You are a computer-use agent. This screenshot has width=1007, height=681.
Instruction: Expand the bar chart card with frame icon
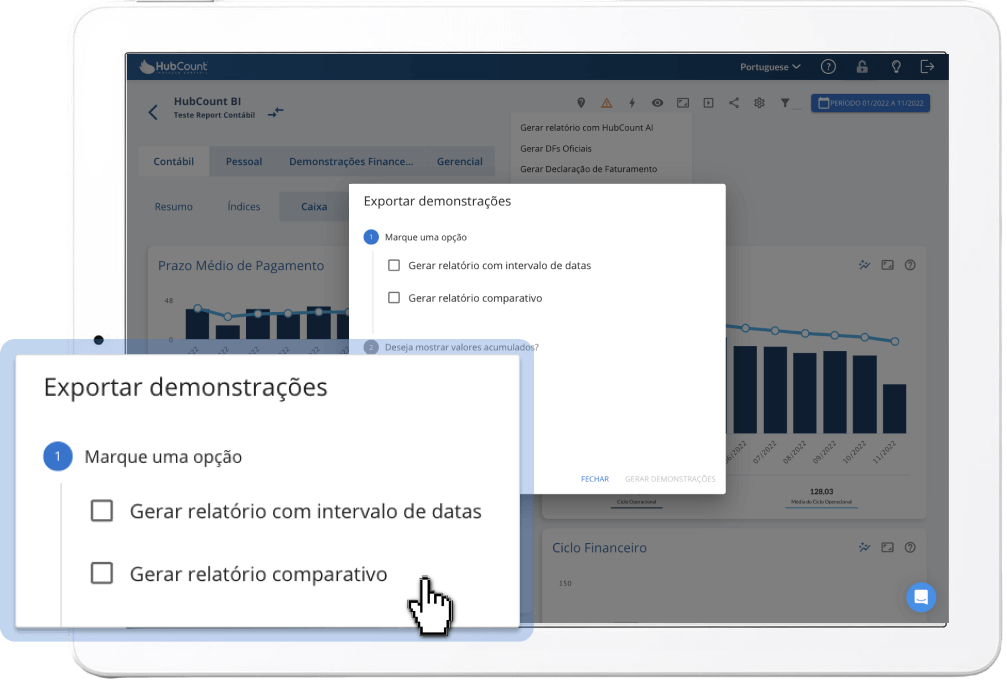(888, 265)
